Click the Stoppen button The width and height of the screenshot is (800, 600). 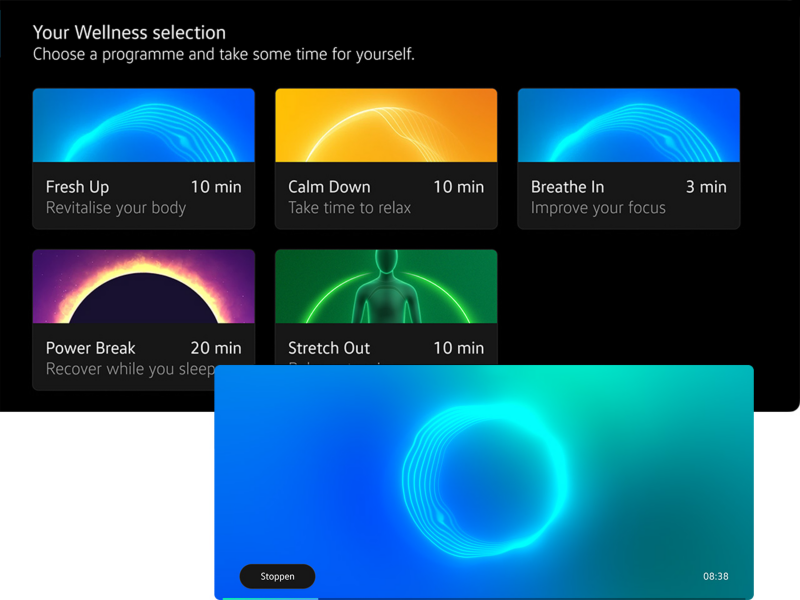[x=278, y=576]
